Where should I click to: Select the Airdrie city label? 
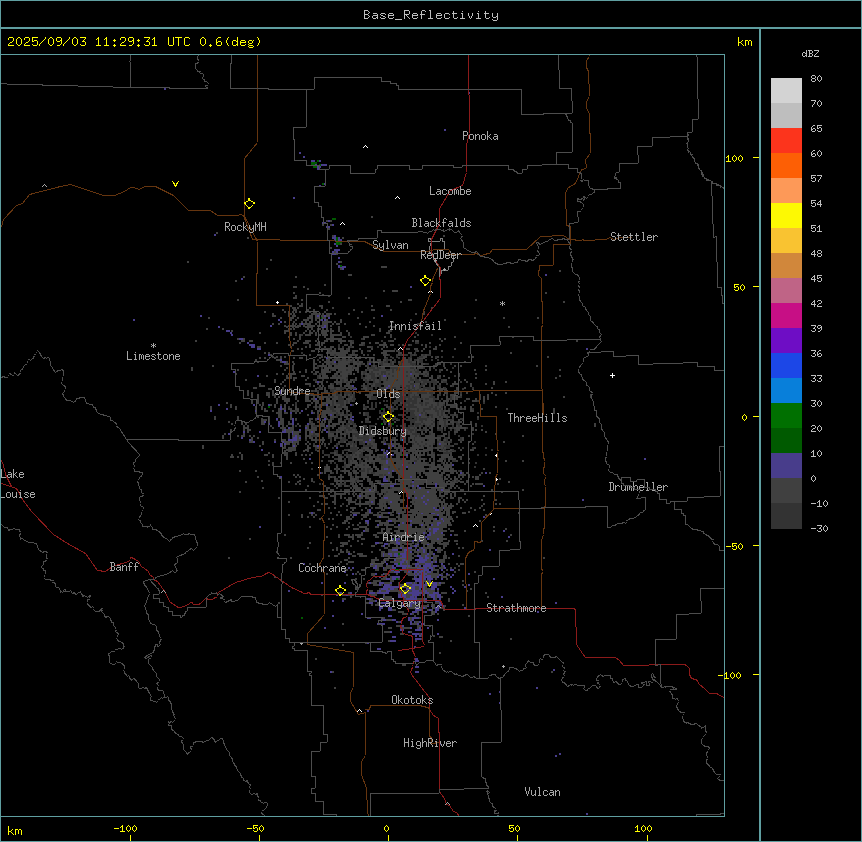pos(404,537)
